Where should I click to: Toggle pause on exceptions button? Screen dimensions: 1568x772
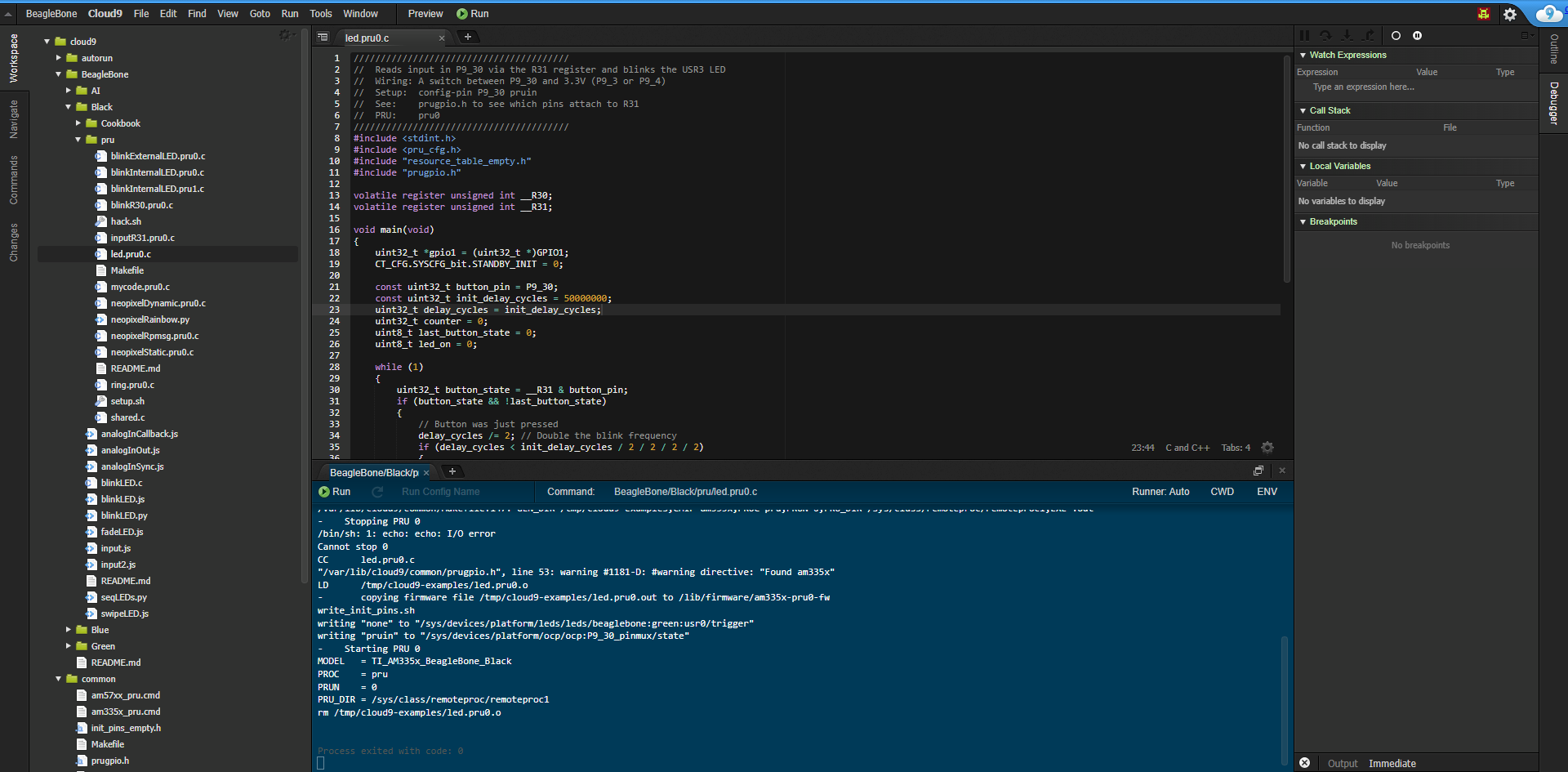(1417, 35)
